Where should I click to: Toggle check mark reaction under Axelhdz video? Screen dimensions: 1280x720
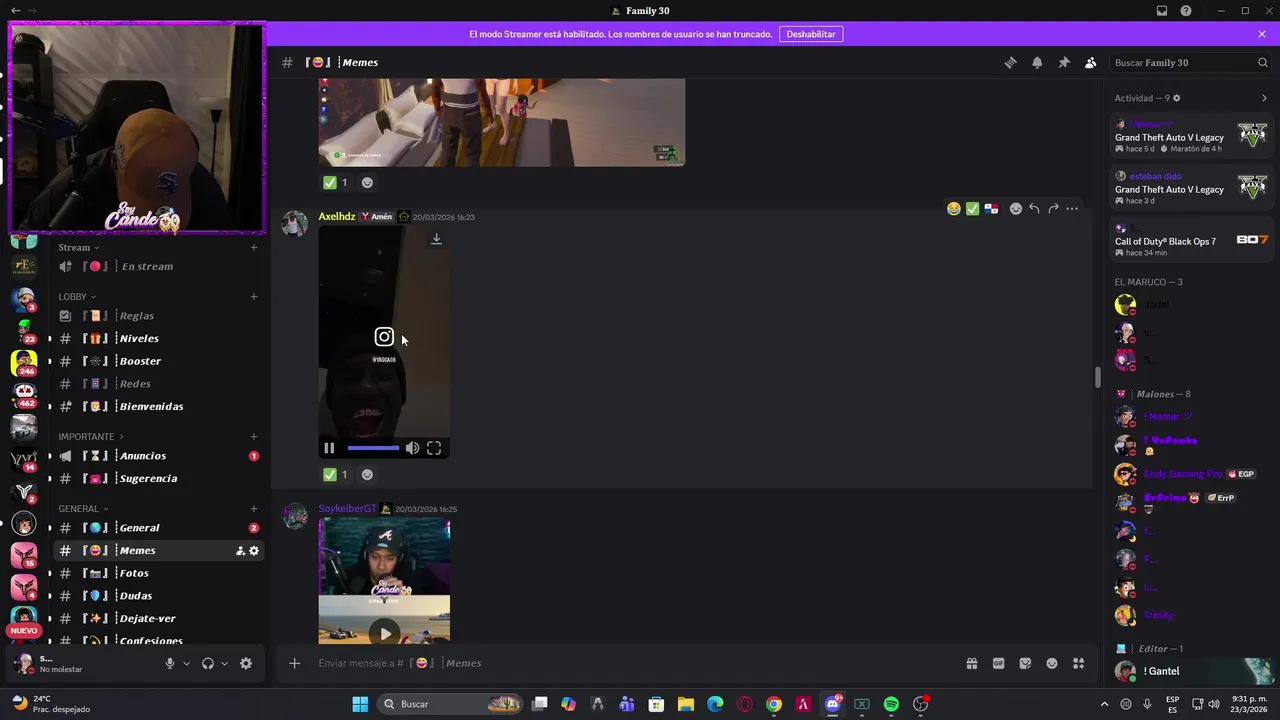[x=335, y=475]
